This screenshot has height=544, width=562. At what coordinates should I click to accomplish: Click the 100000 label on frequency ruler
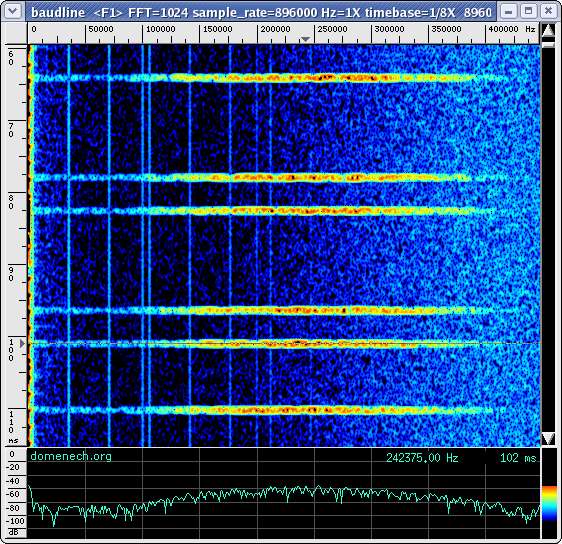[161, 29]
